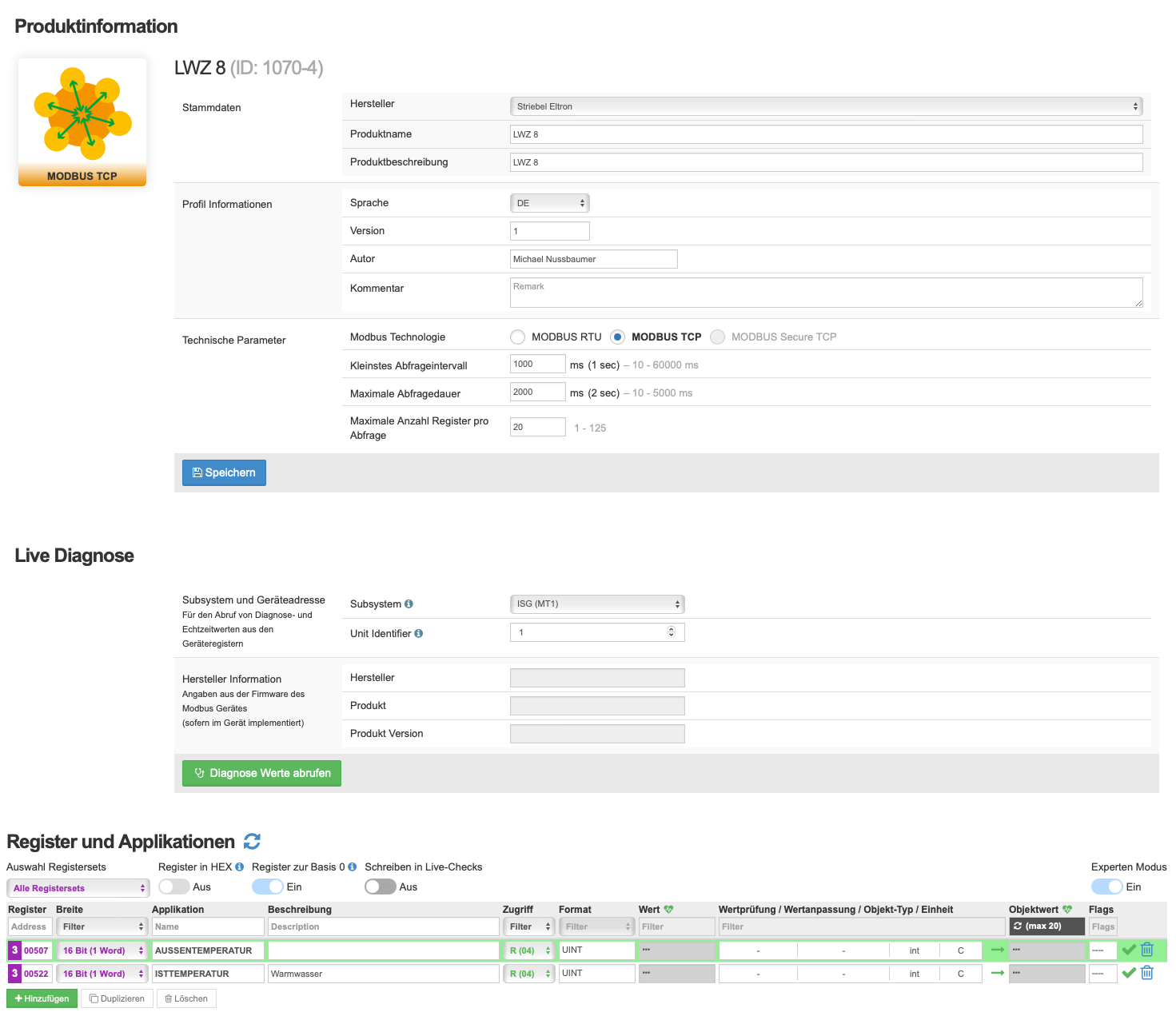Click the Diagnose Werte abrufen button
This screenshot has width=1176, height=1016.
coord(261,773)
